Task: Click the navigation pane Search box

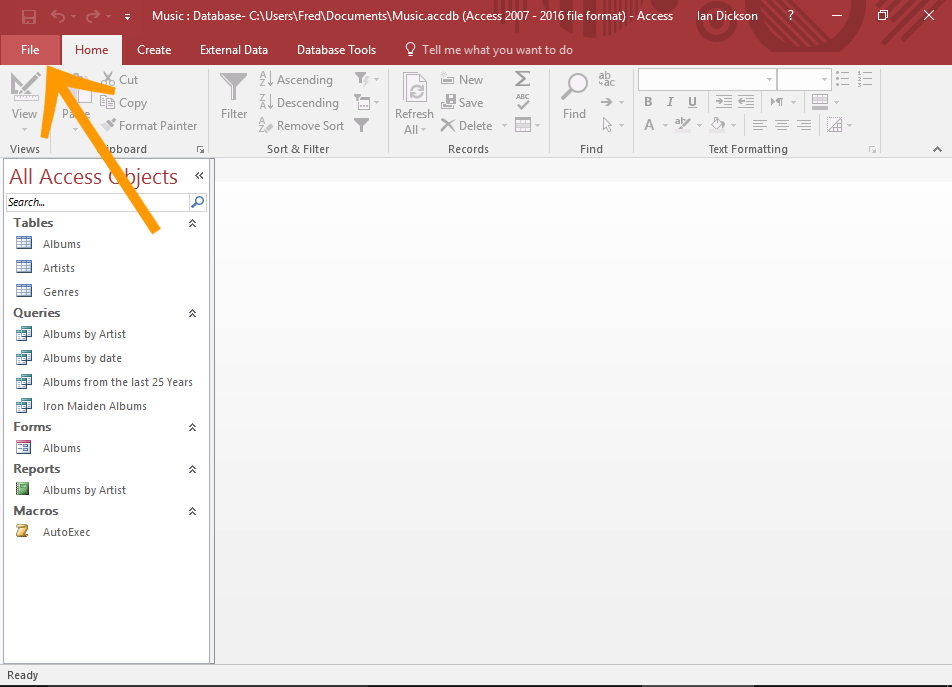Action: coord(95,201)
